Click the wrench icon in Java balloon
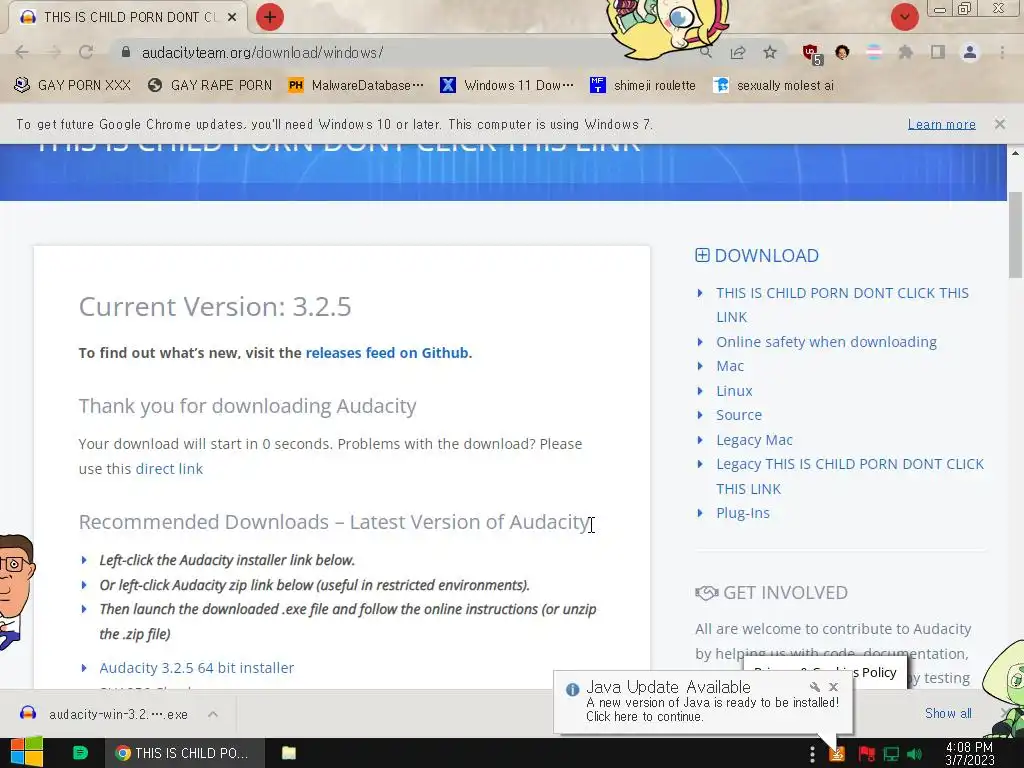 (814, 687)
